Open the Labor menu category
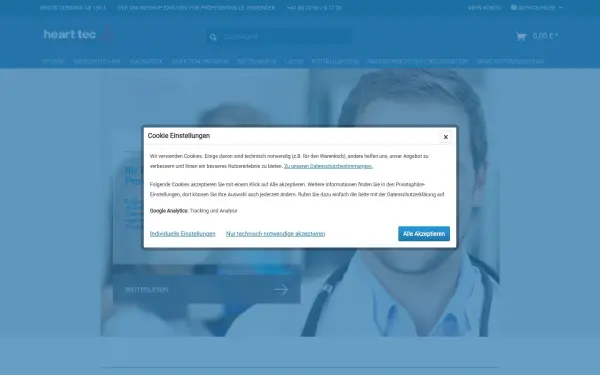Image resolution: width=600 pixels, height=375 pixels. (x=294, y=62)
